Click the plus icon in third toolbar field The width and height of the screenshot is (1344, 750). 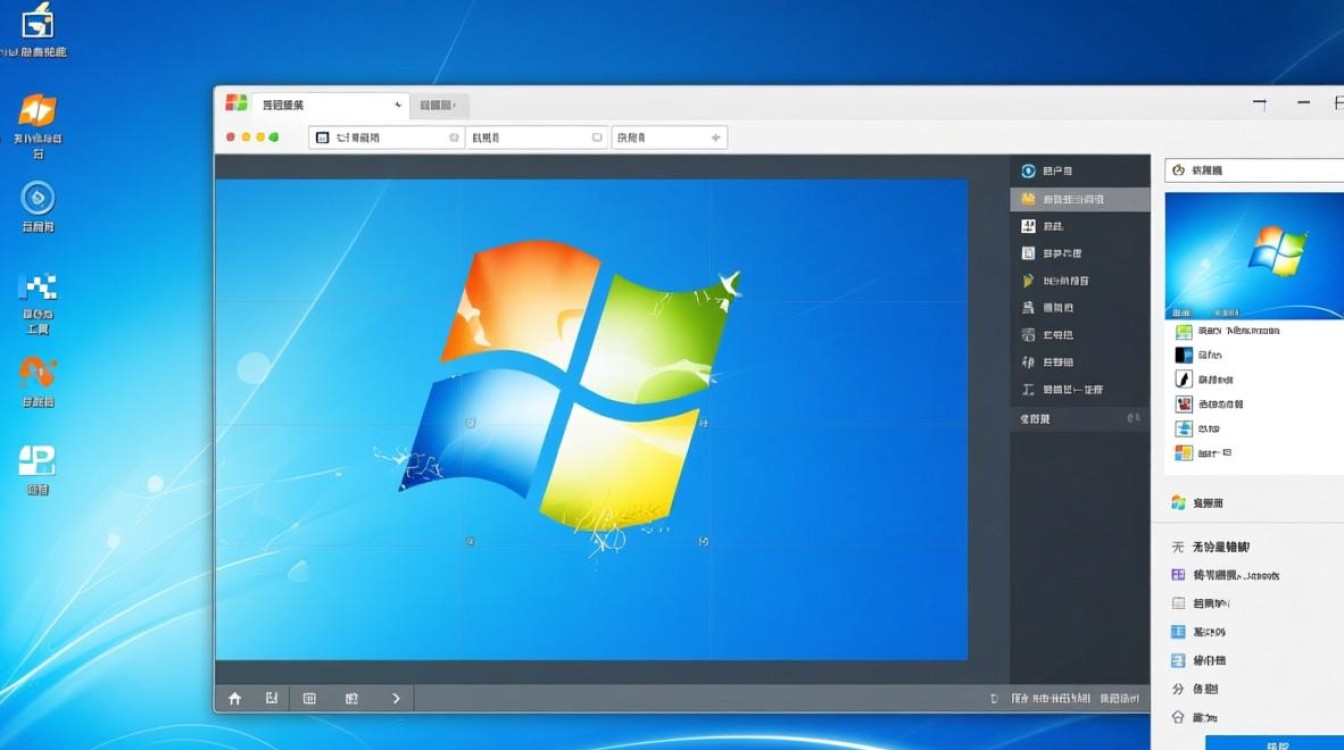click(x=715, y=137)
